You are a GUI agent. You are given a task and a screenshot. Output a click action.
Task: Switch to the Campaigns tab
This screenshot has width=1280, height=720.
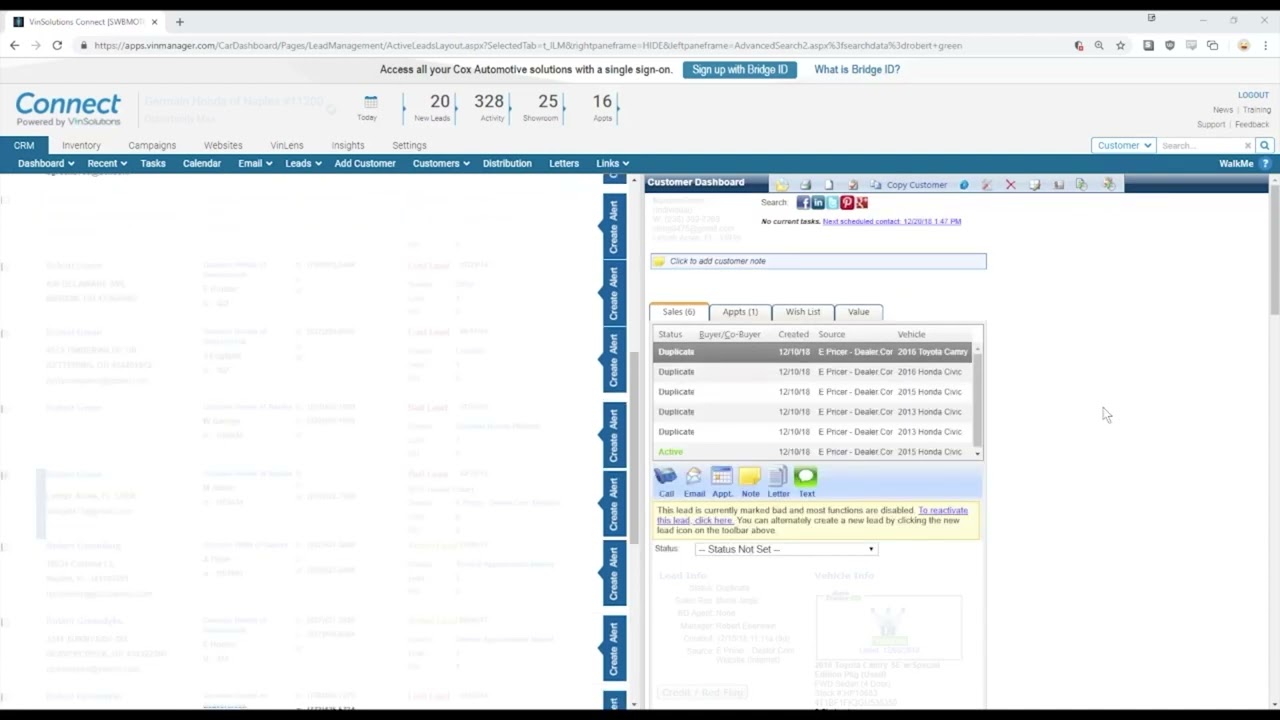[x=152, y=145]
